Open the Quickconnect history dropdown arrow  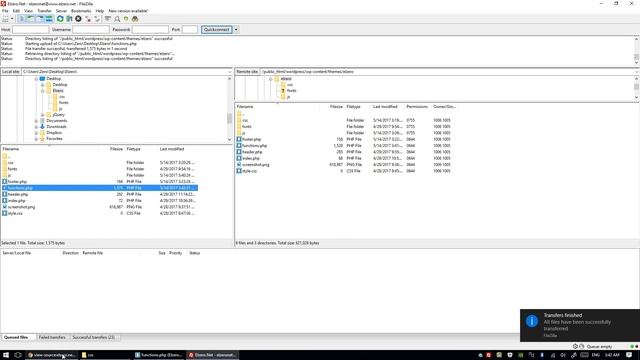[x=236, y=29]
